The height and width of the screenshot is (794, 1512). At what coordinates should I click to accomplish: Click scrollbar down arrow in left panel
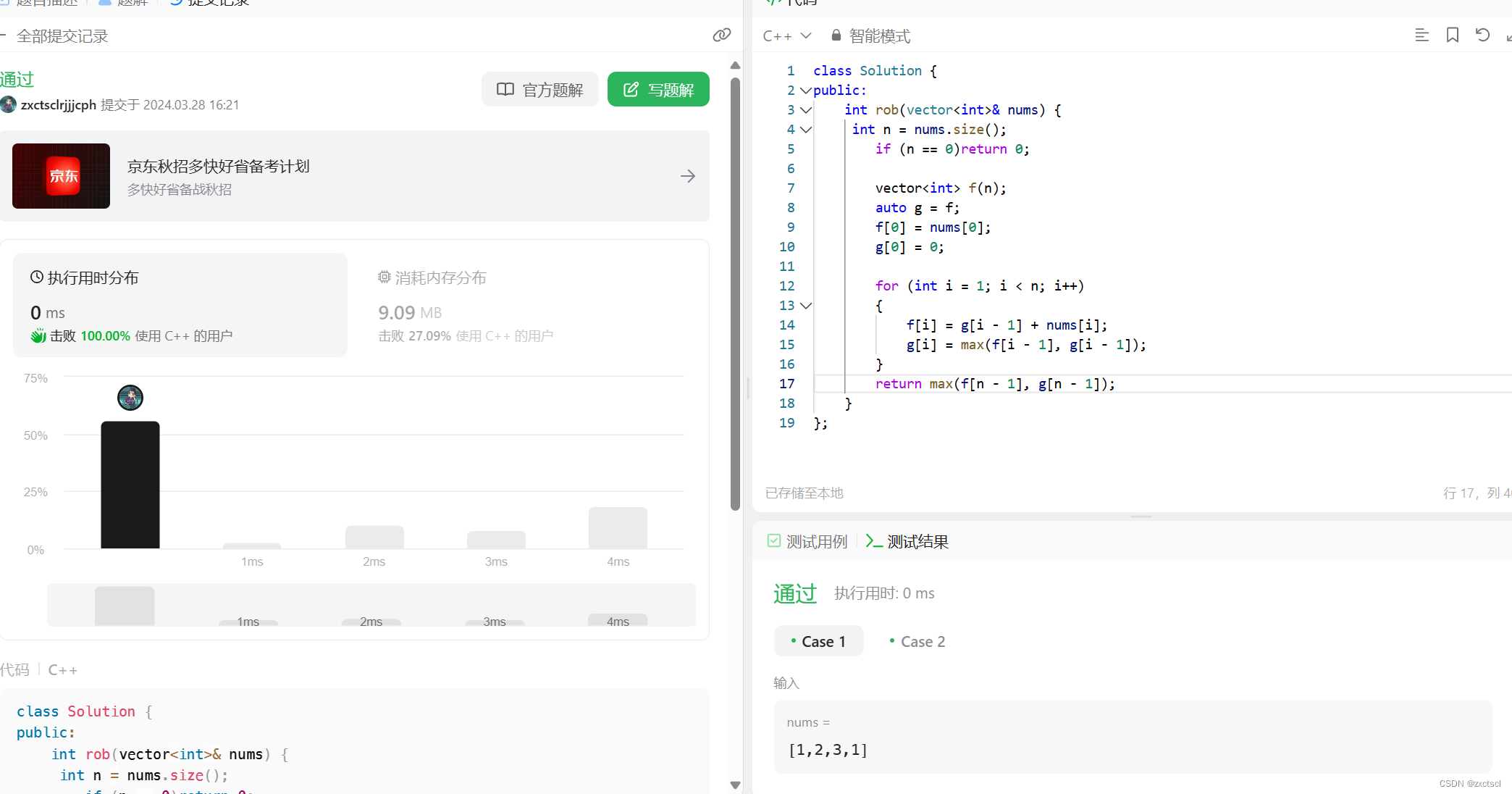[735, 785]
